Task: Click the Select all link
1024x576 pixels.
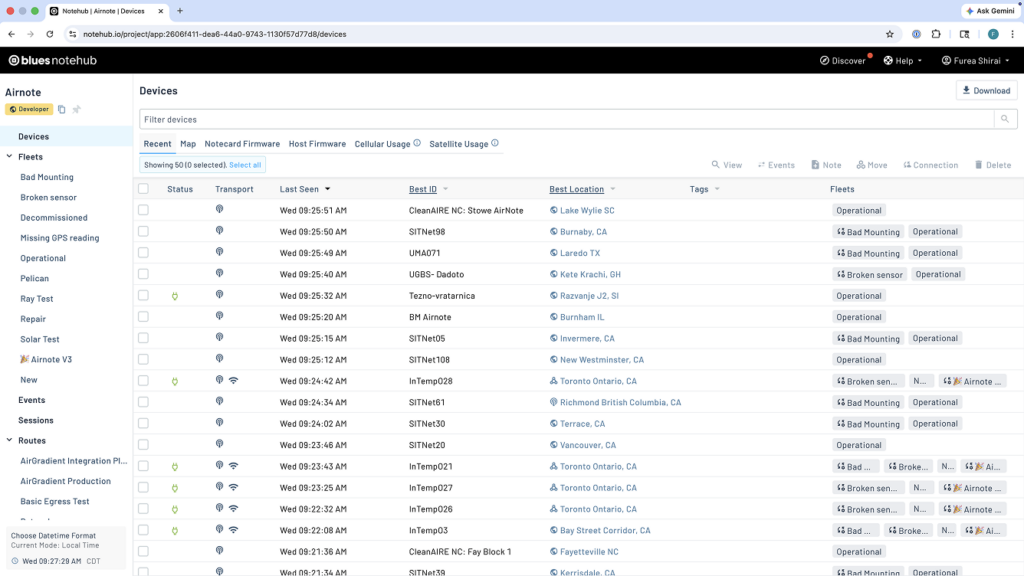Action: (245, 165)
